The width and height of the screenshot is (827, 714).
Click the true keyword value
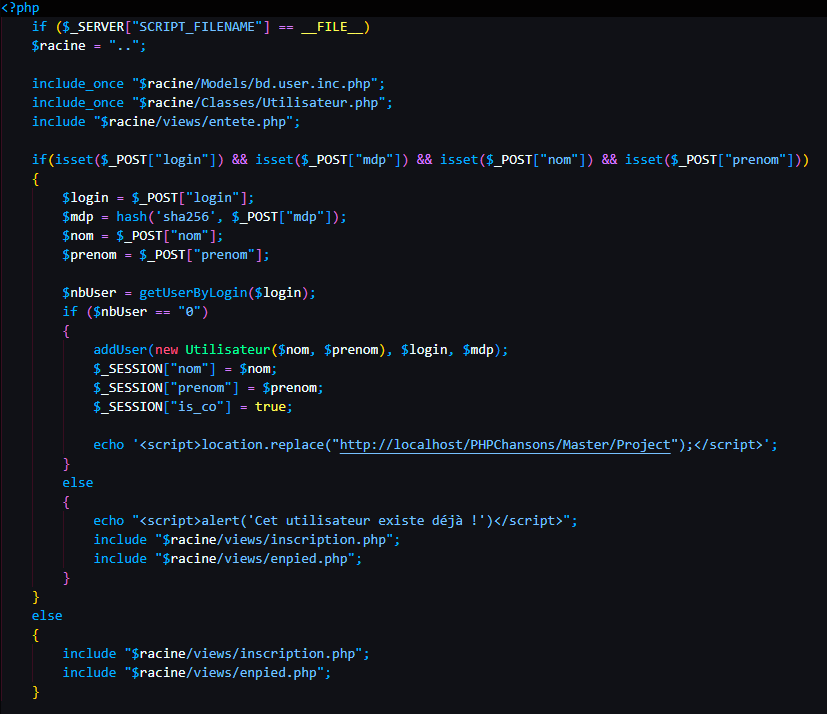pyautogui.click(x=270, y=407)
